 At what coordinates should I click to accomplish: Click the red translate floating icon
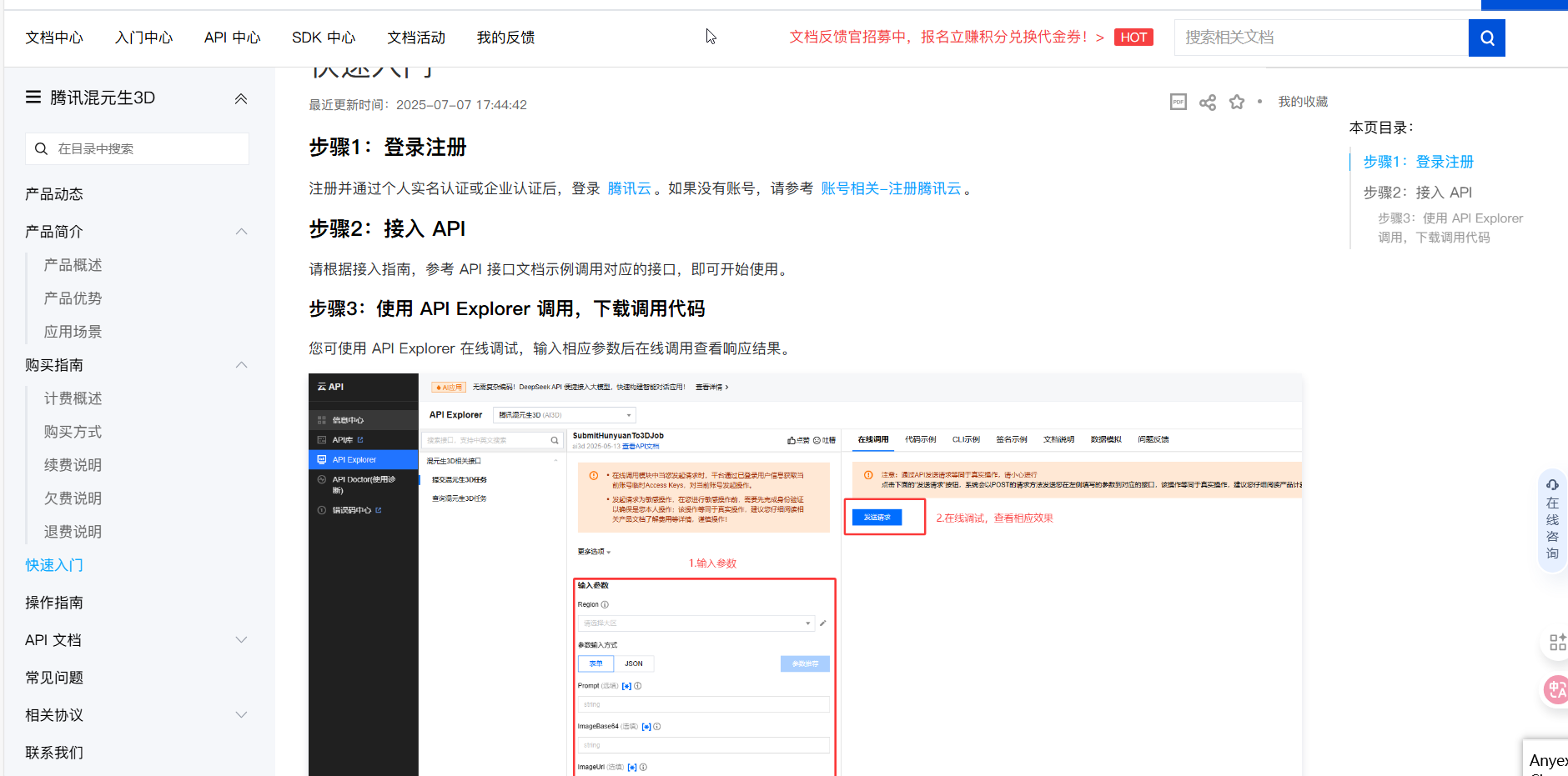point(1556,690)
